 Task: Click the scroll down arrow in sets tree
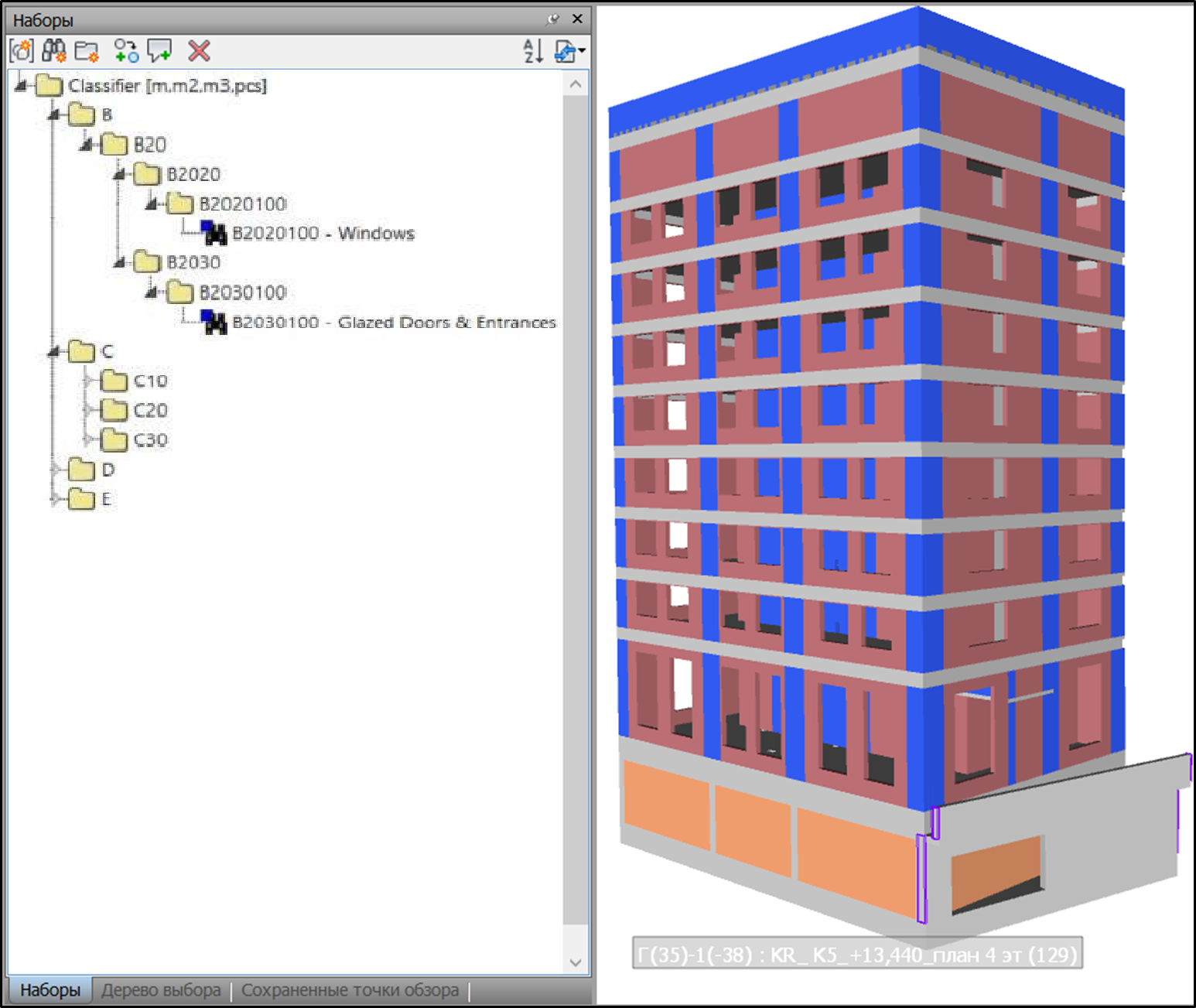pos(576,962)
